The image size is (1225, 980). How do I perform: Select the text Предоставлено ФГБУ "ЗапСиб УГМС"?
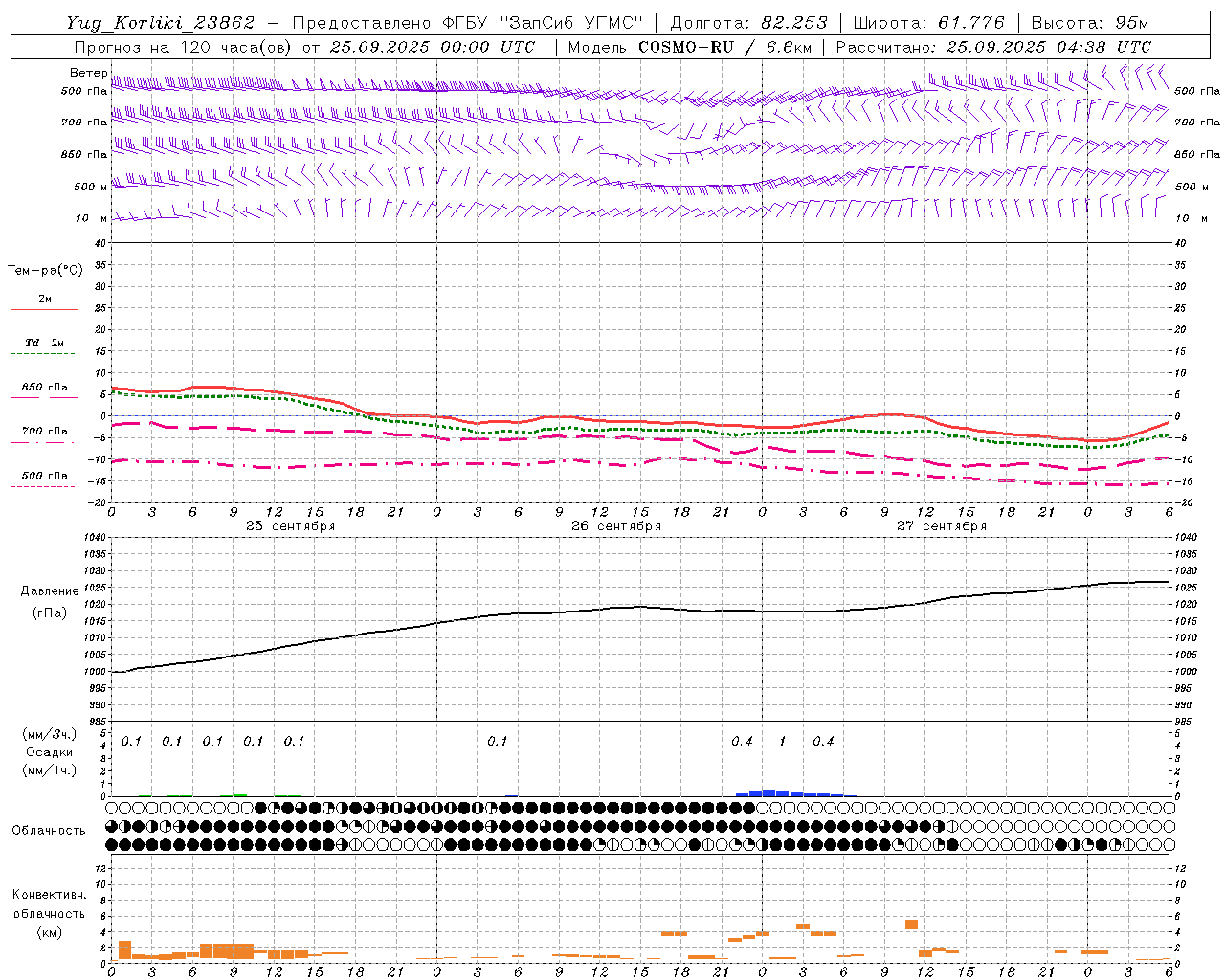[467, 23]
